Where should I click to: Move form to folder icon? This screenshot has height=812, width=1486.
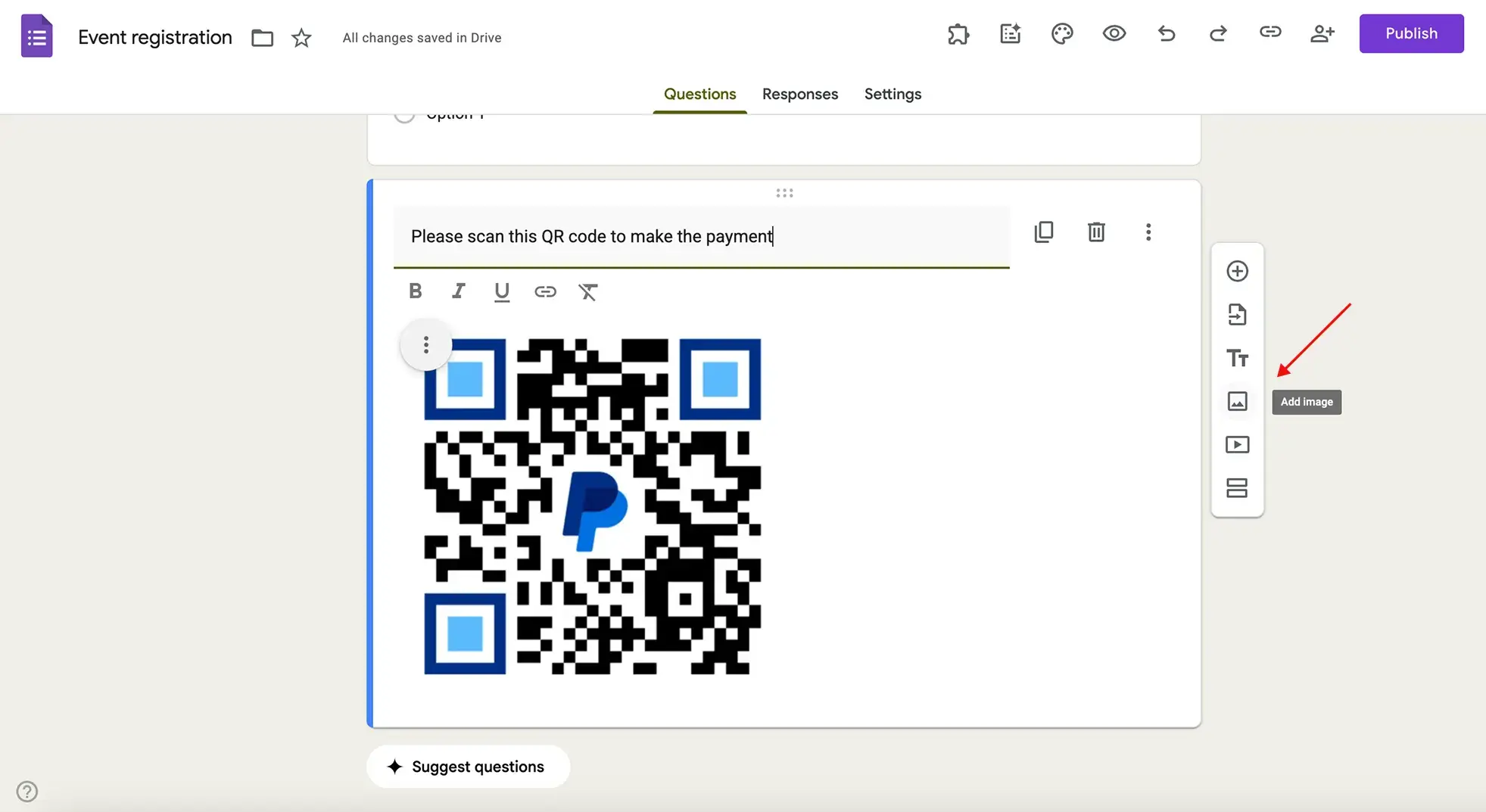pyautogui.click(x=262, y=37)
